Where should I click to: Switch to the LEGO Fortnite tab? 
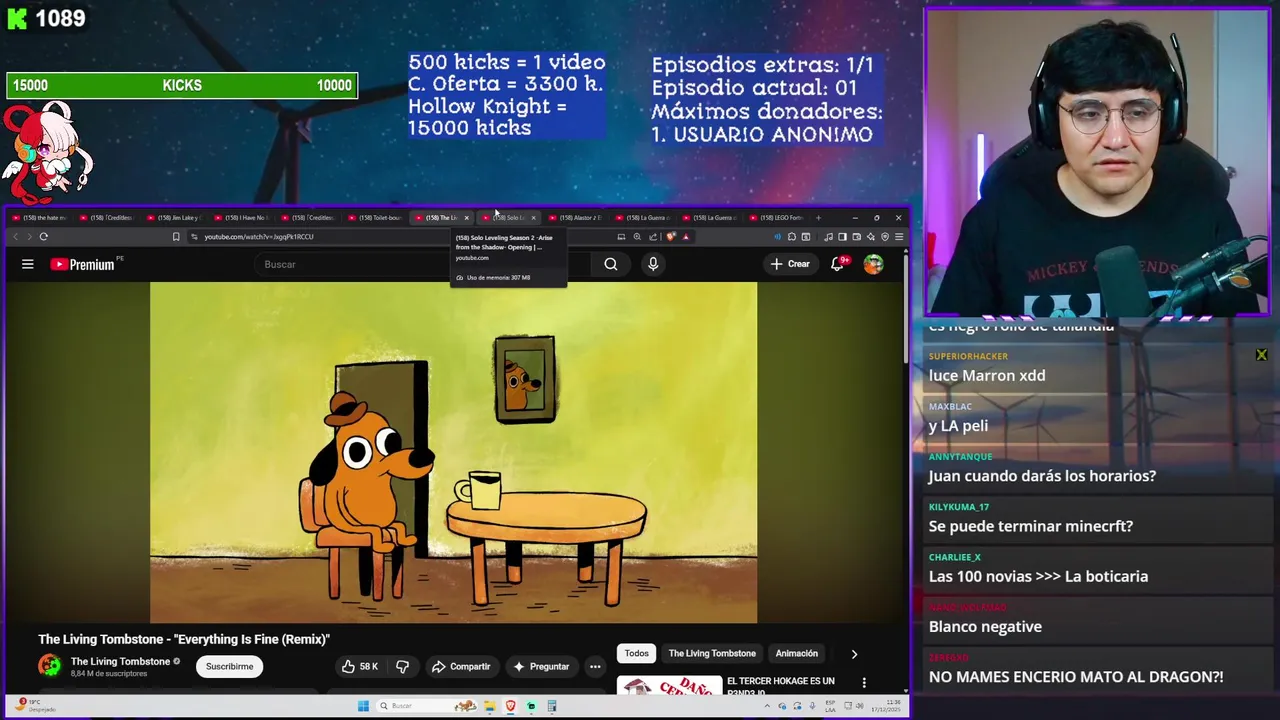(777, 218)
